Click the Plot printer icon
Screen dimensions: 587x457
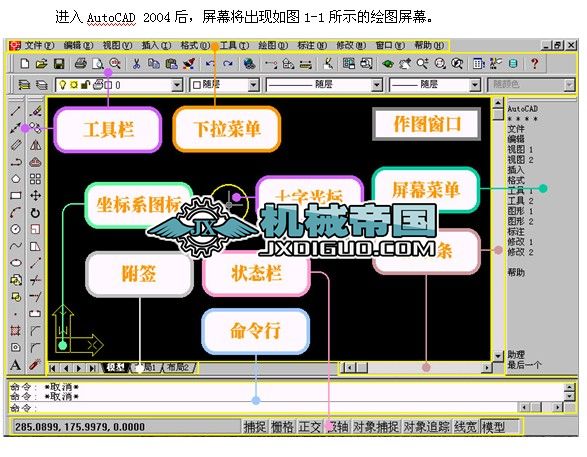(80, 64)
